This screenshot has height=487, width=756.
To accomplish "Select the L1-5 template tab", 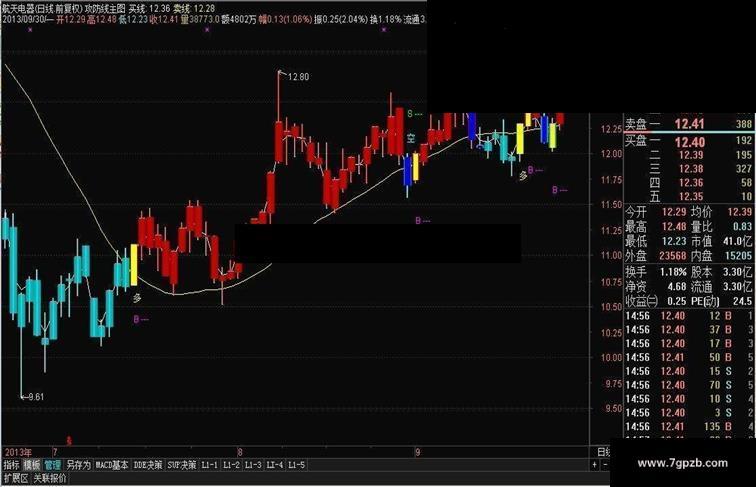I will pos(297,465).
